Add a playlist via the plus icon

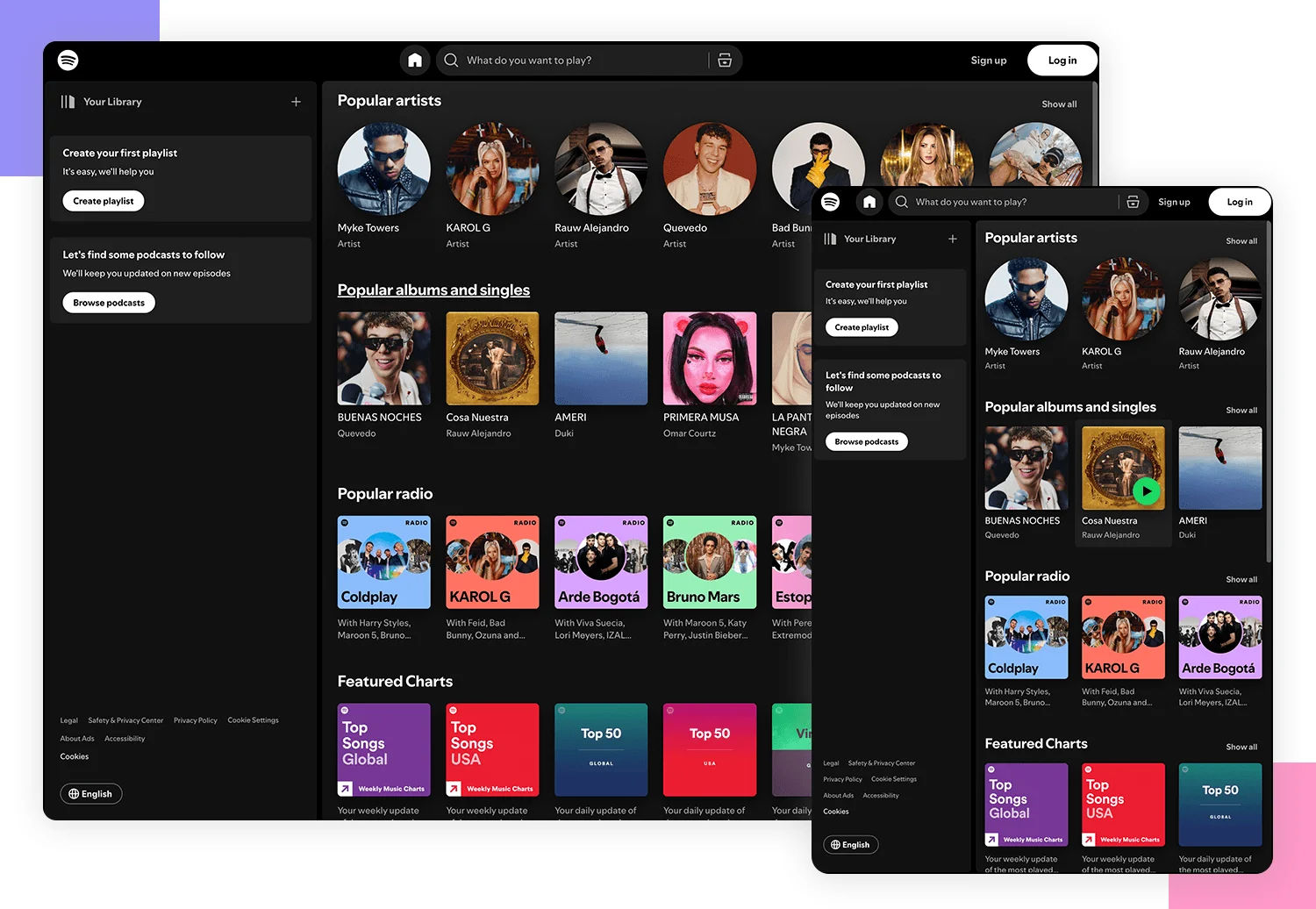click(296, 101)
